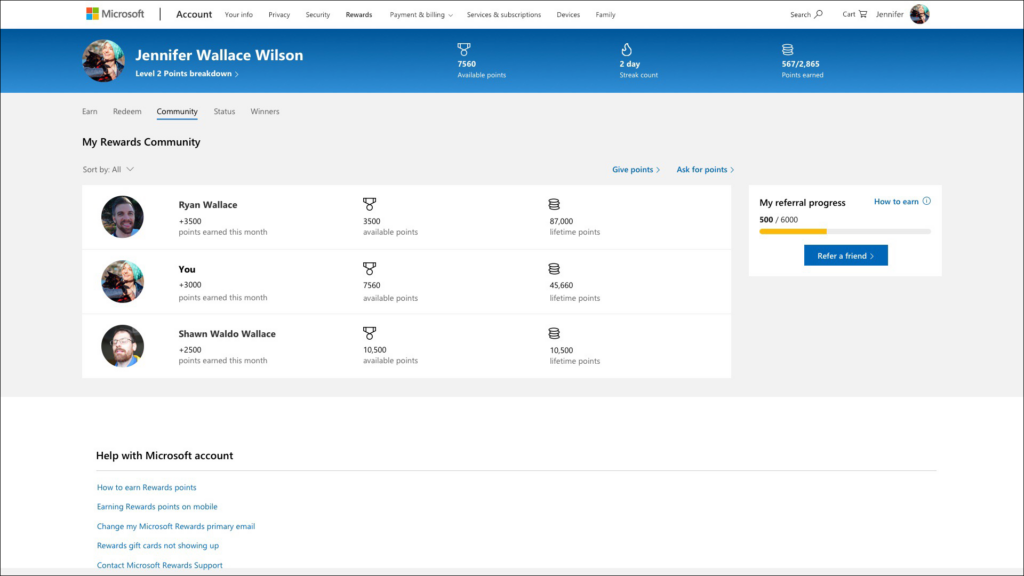Viewport: 1024px width, 576px height.
Task: Open the Devices menu item
Action: point(568,14)
